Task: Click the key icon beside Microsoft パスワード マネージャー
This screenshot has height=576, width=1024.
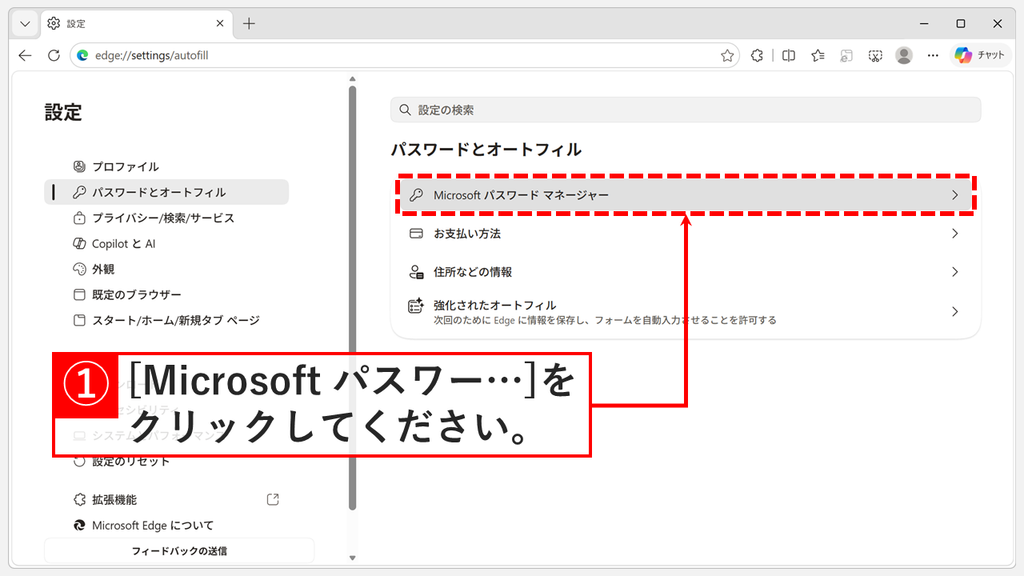Action: (x=416, y=195)
